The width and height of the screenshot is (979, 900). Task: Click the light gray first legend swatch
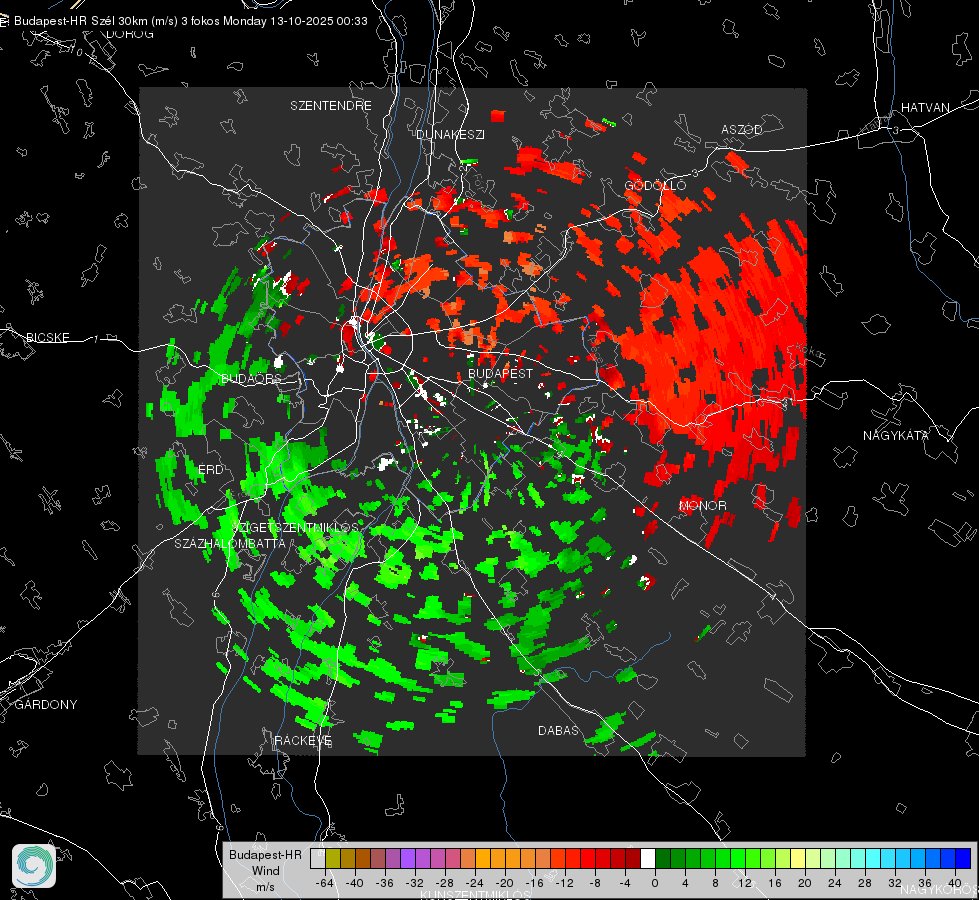tap(317, 859)
